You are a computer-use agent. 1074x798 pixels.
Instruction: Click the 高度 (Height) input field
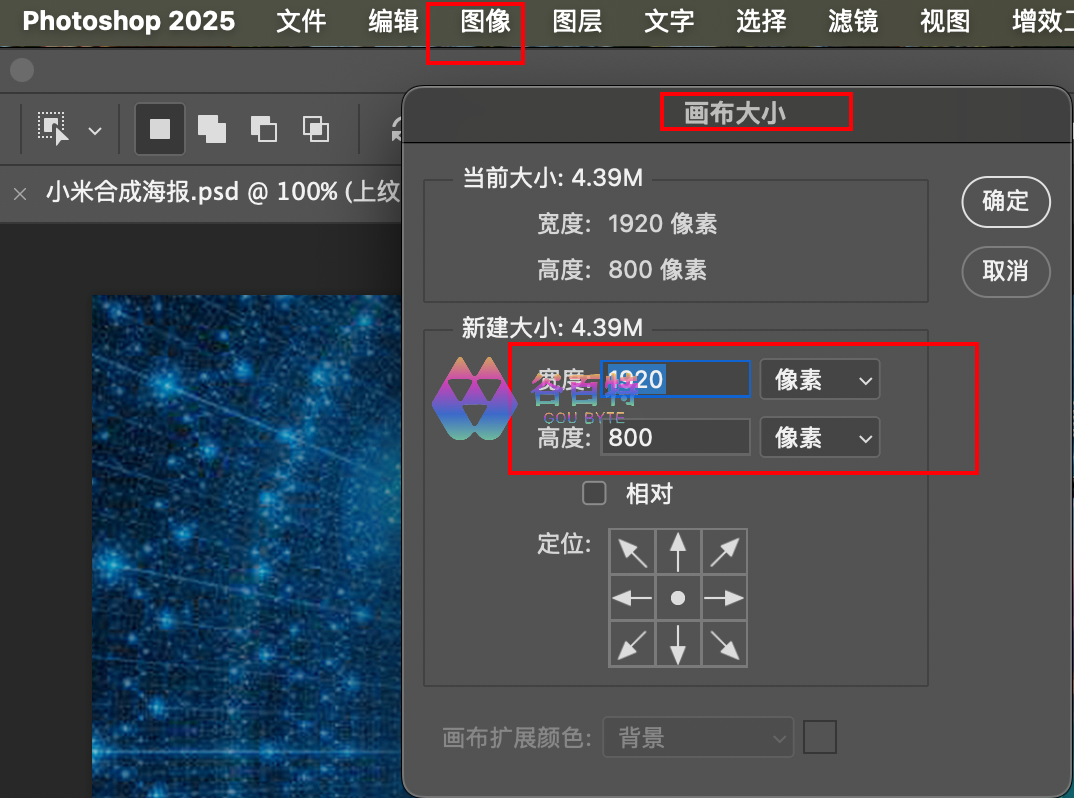pos(675,438)
